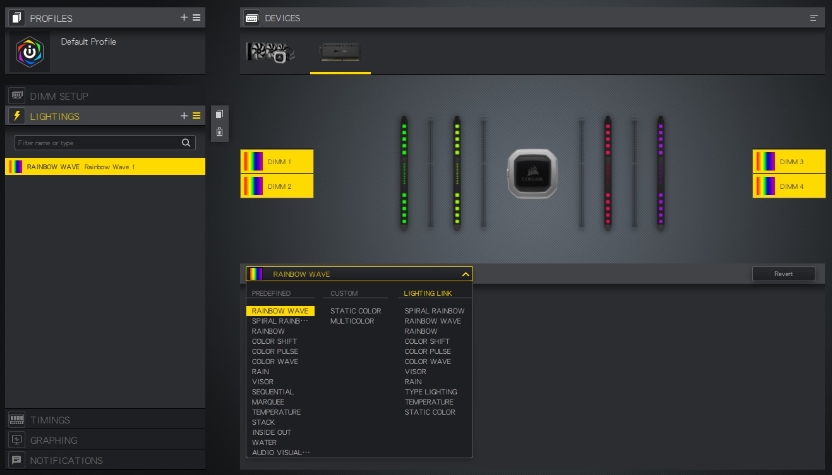Image resolution: width=832 pixels, height=475 pixels.
Task: Choose Lighting Link Color Wave
Action: [428, 361]
